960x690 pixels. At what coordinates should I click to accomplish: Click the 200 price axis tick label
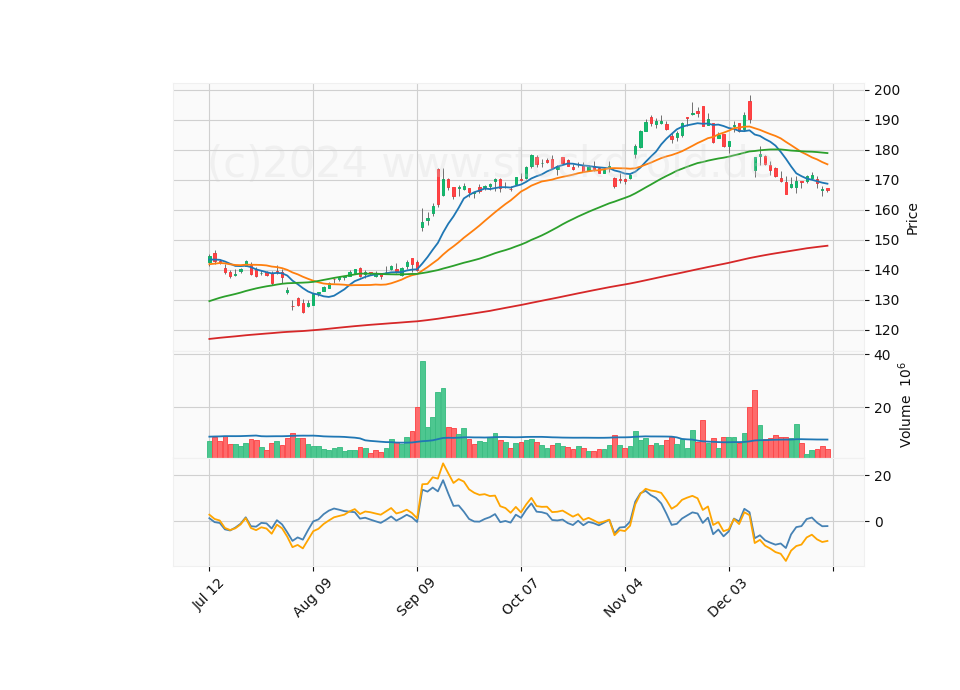point(887,91)
